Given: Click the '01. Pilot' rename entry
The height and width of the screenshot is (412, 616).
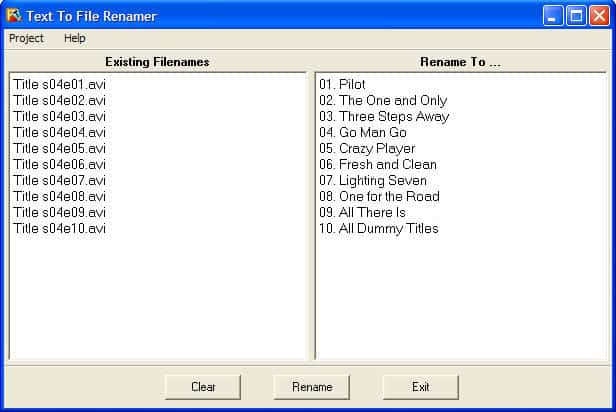Looking at the screenshot, I should click(x=342, y=84).
